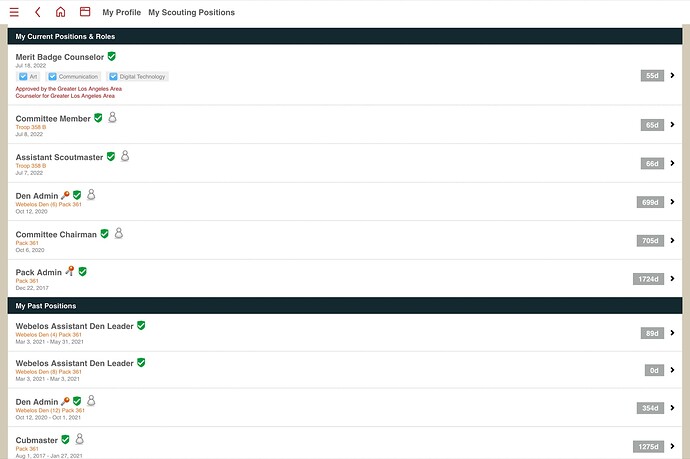Click green shield on Webelos Den (6) Den Admin
Image resolution: width=690 pixels, height=459 pixels.
tap(77, 195)
